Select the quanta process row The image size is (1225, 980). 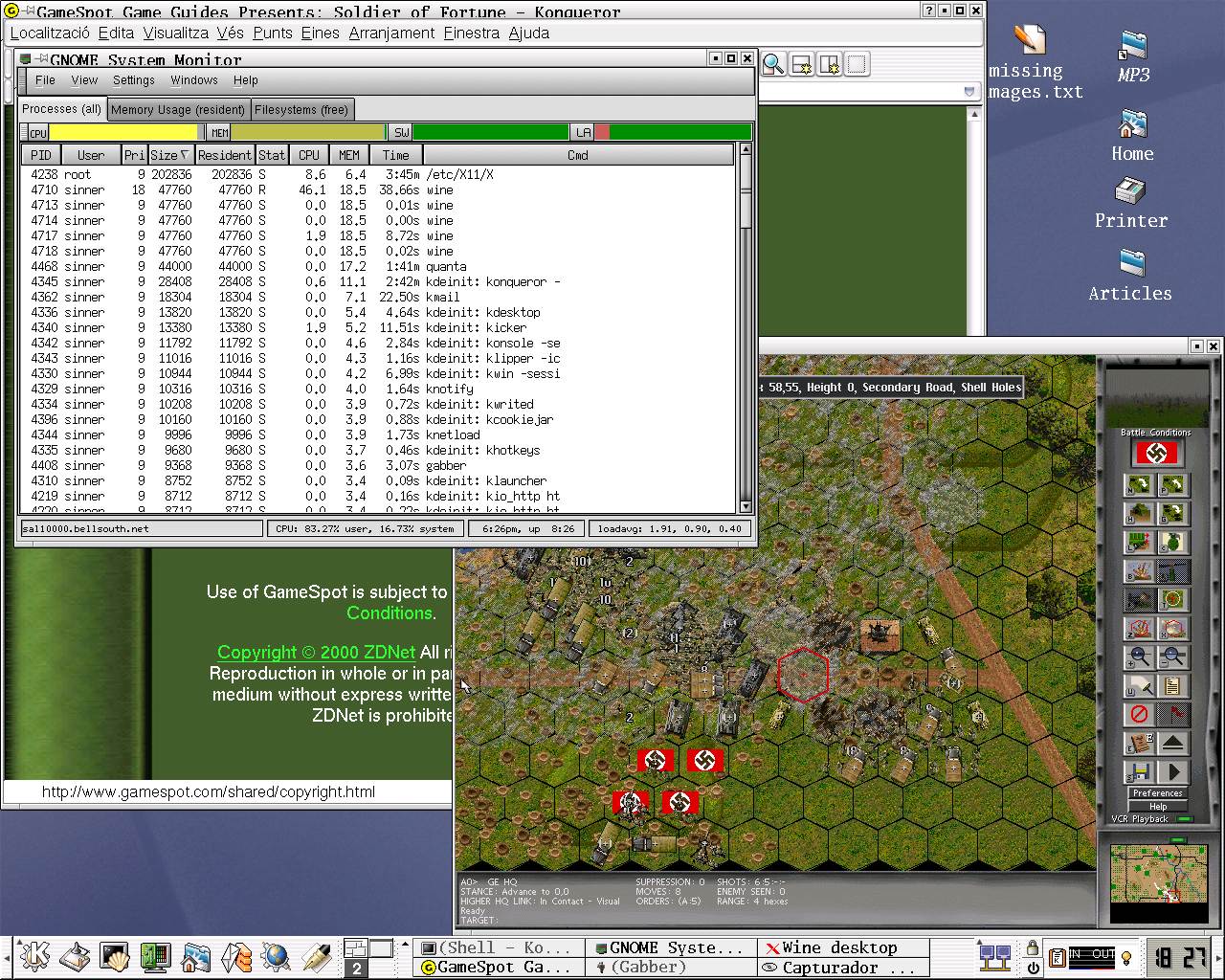(x=379, y=266)
